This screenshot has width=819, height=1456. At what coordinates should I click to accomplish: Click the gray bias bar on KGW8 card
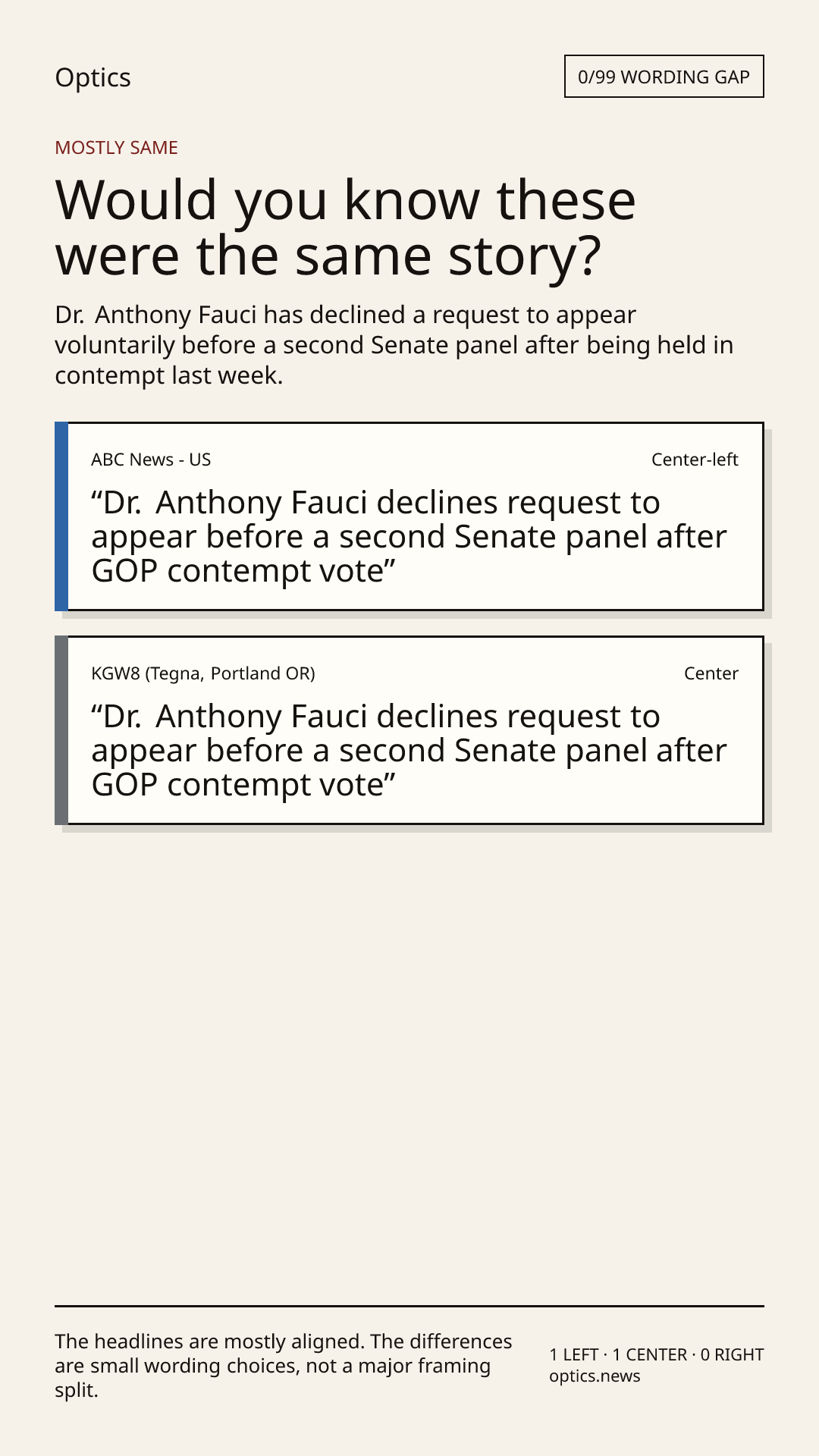coord(61,730)
